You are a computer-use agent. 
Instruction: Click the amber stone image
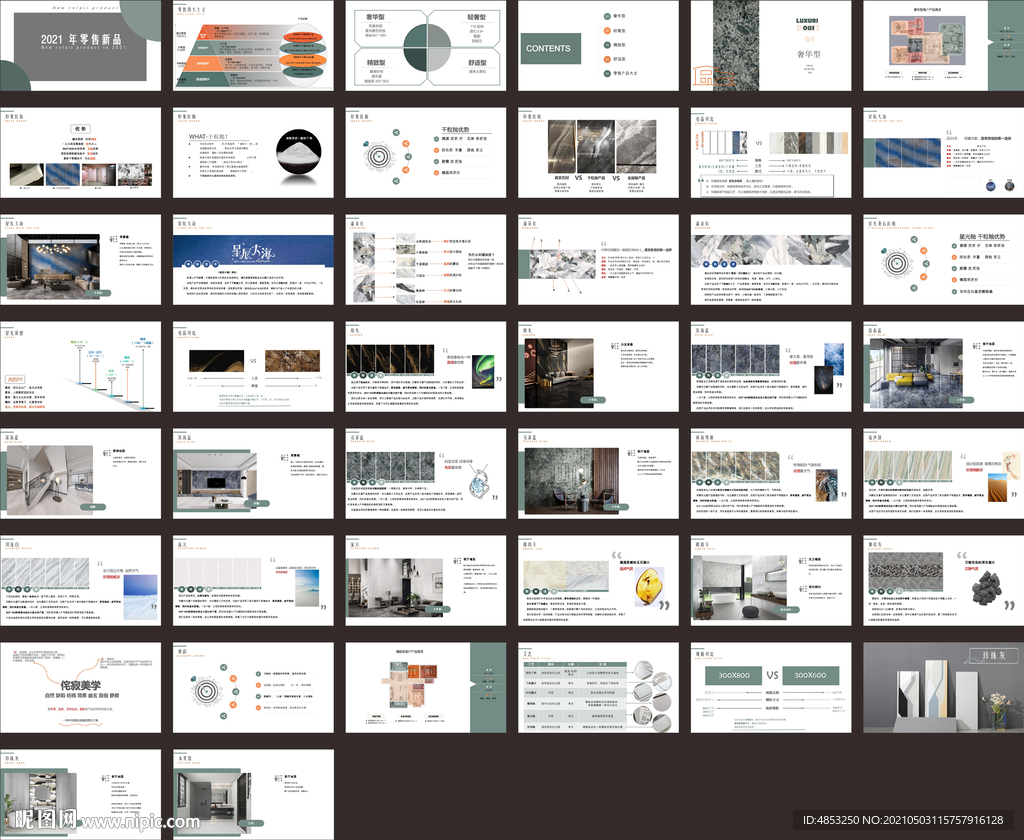pos(649,586)
